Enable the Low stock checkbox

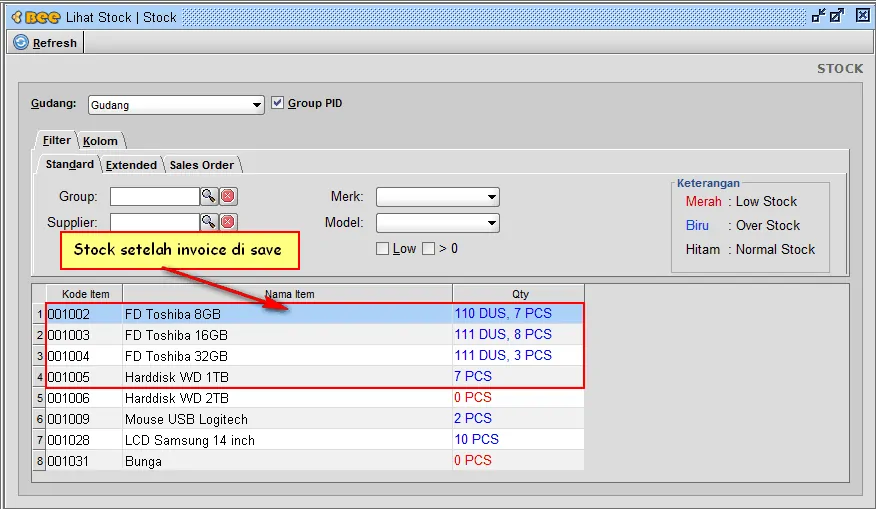coord(382,249)
